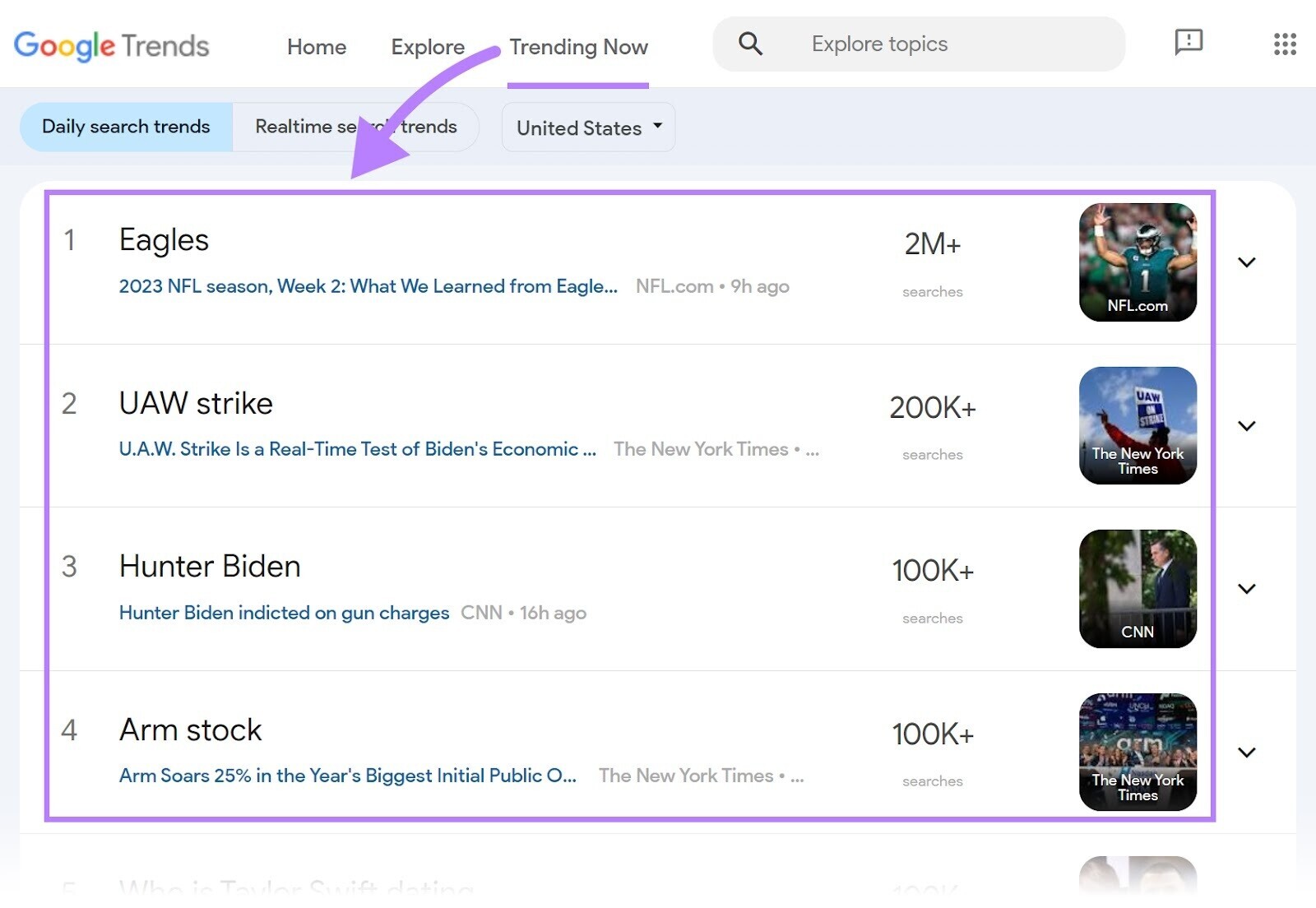Expand the UAW strike trend row
This screenshot has width=1316, height=908.
[x=1246, y=426]
